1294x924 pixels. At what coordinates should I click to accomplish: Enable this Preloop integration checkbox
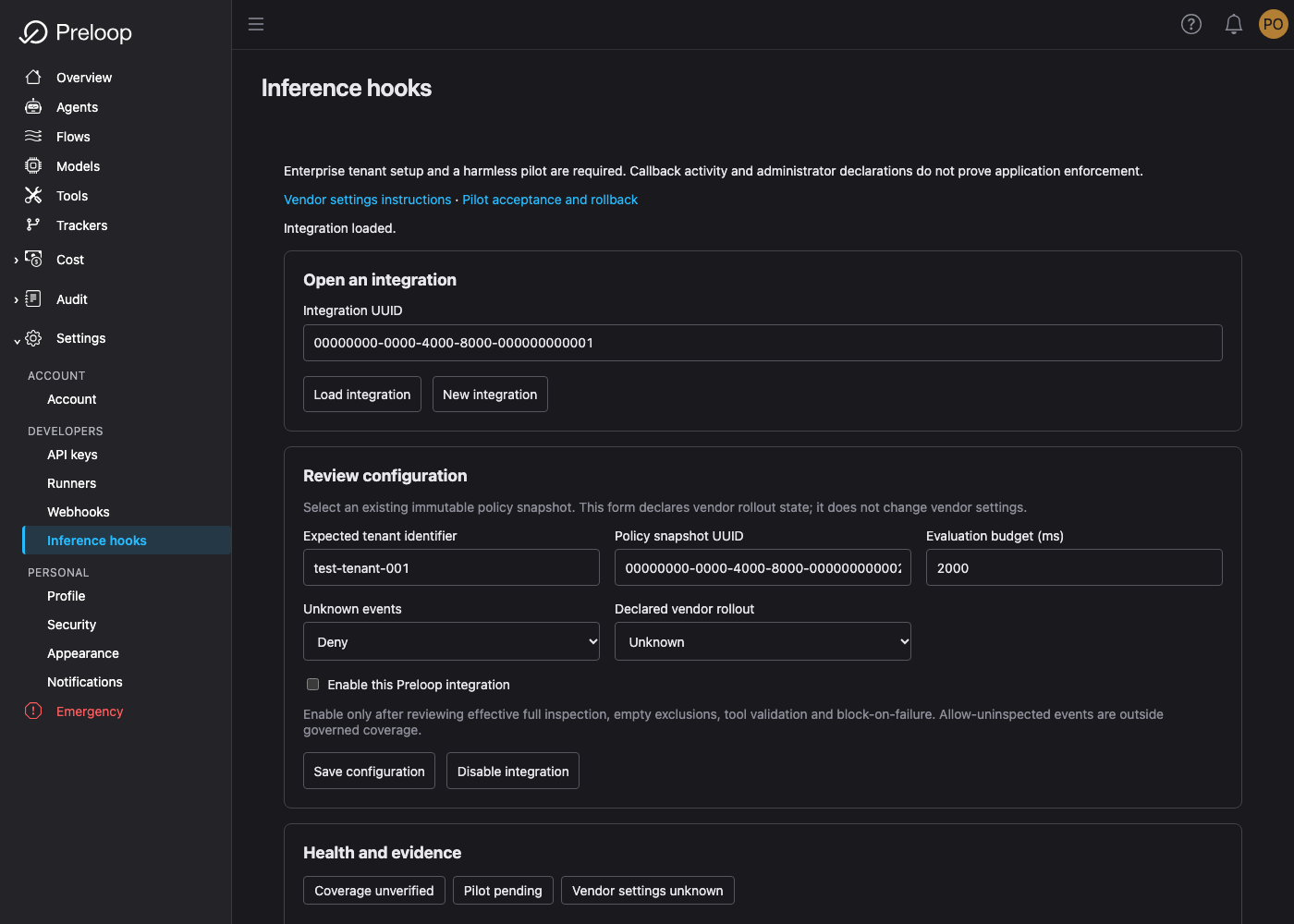(312, 685)
